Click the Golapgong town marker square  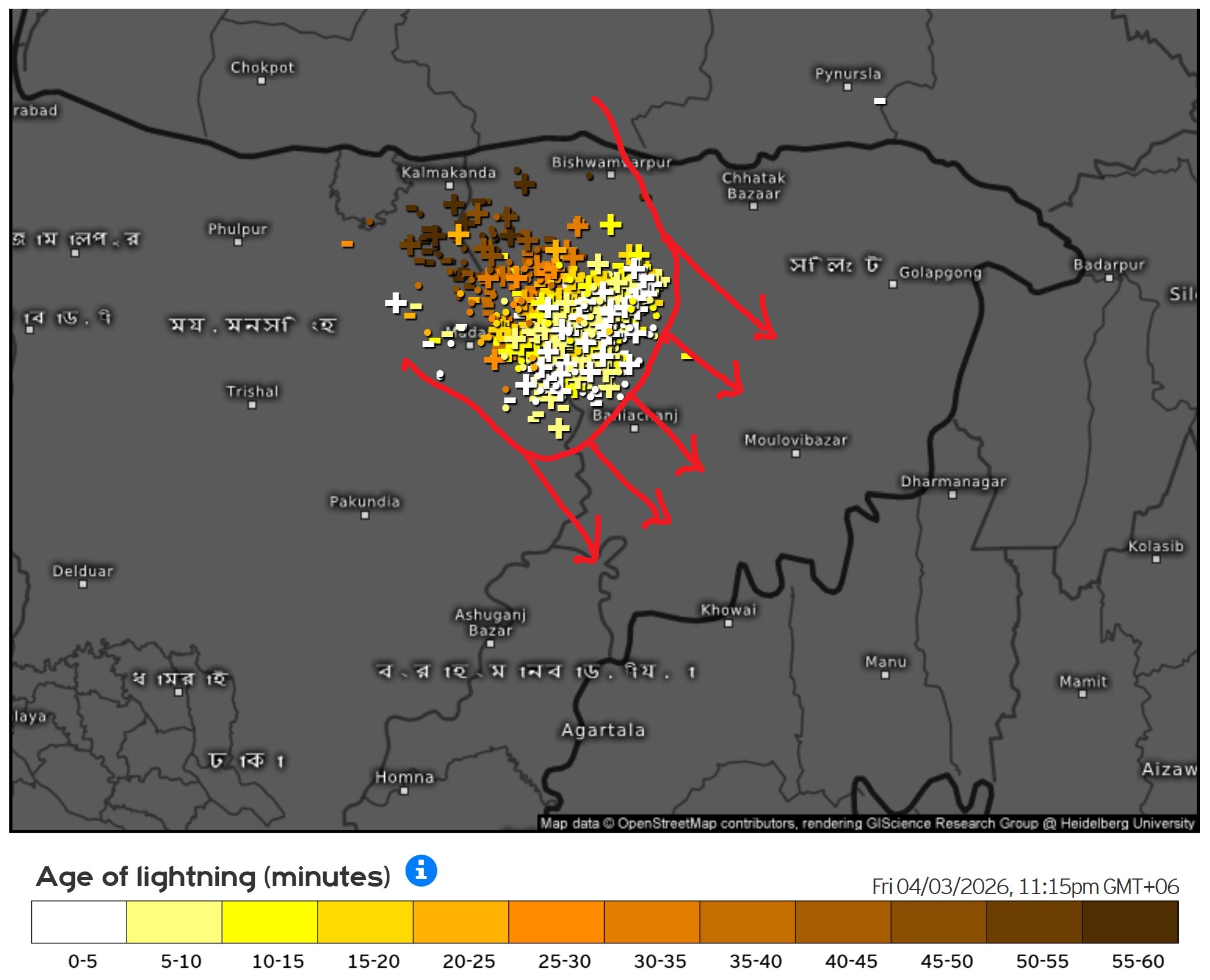(893, 284)
